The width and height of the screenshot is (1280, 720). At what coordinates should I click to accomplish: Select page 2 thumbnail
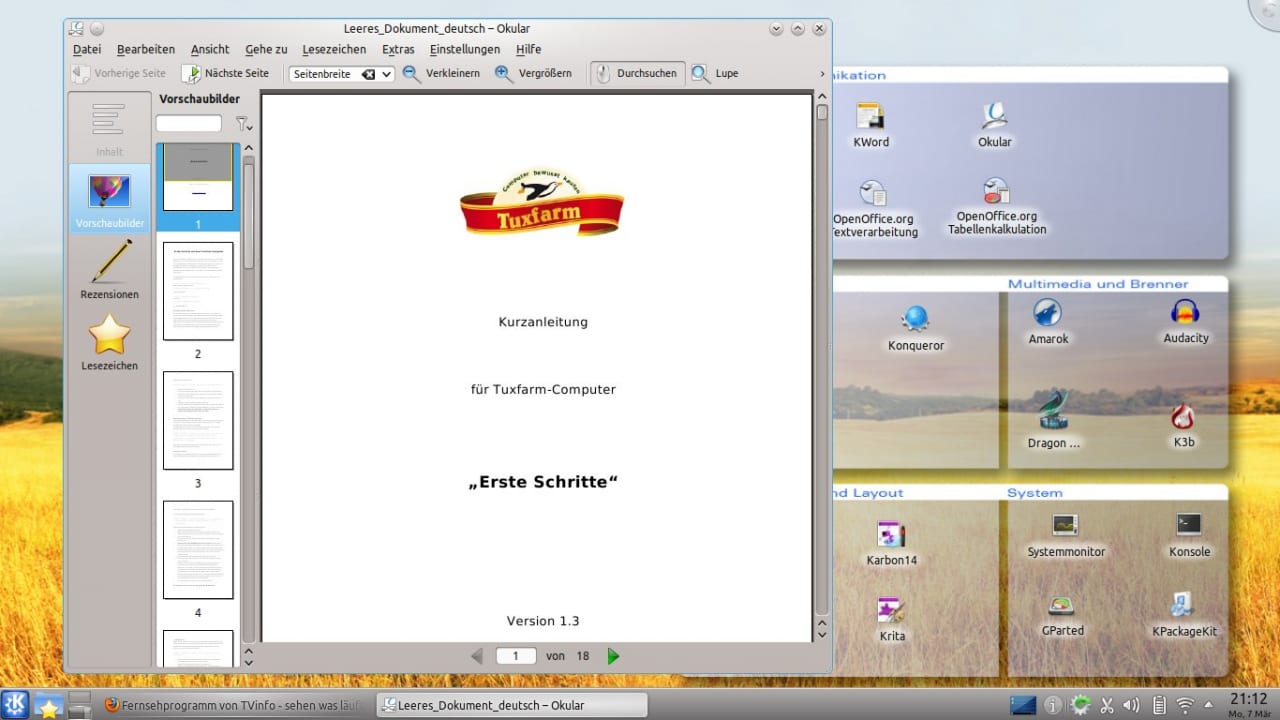pos(198,291)
